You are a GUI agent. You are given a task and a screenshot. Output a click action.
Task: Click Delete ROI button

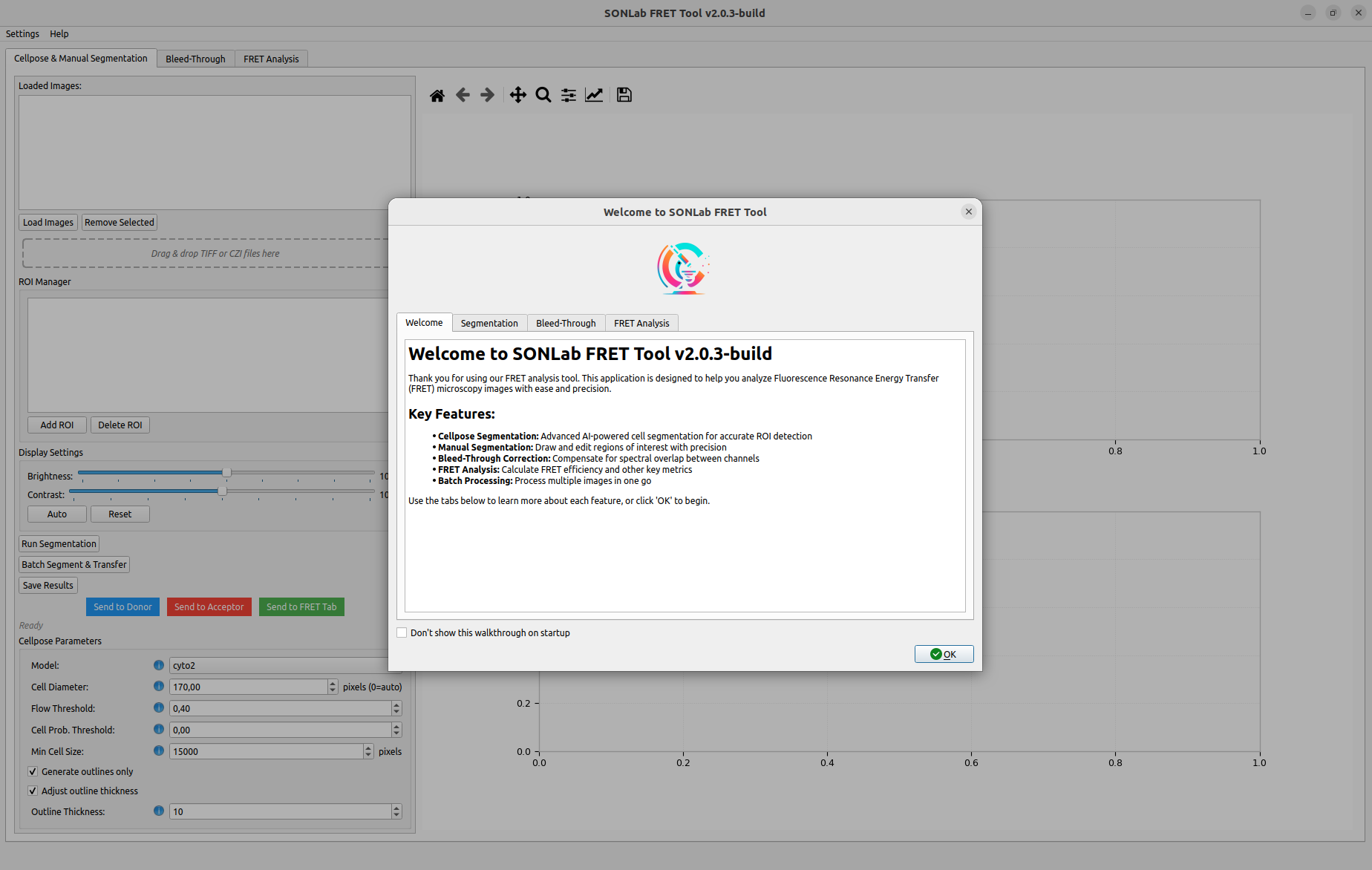coord(120,425)
